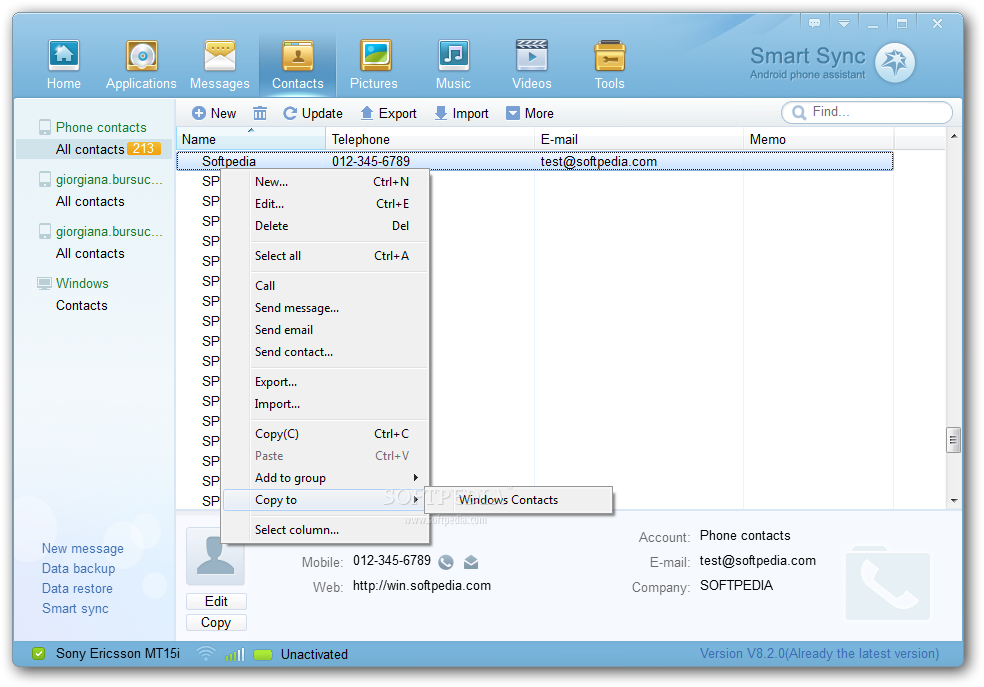984x687 pixels.
Task: Sort by the Name column header
Action: (250, 139)
